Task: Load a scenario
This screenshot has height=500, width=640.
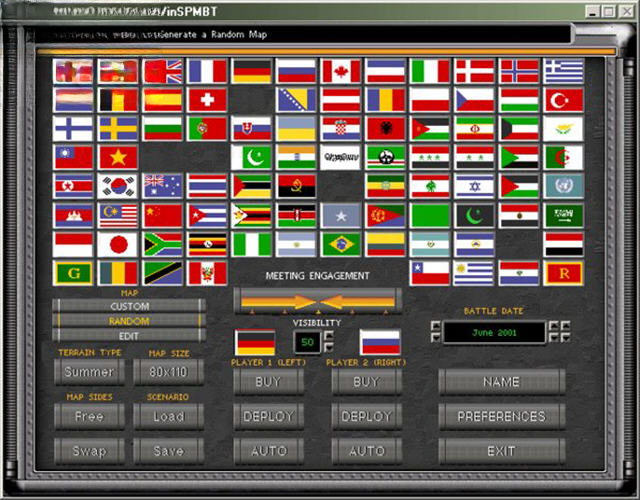Action: pyautogui.click(x=169, y=416)
